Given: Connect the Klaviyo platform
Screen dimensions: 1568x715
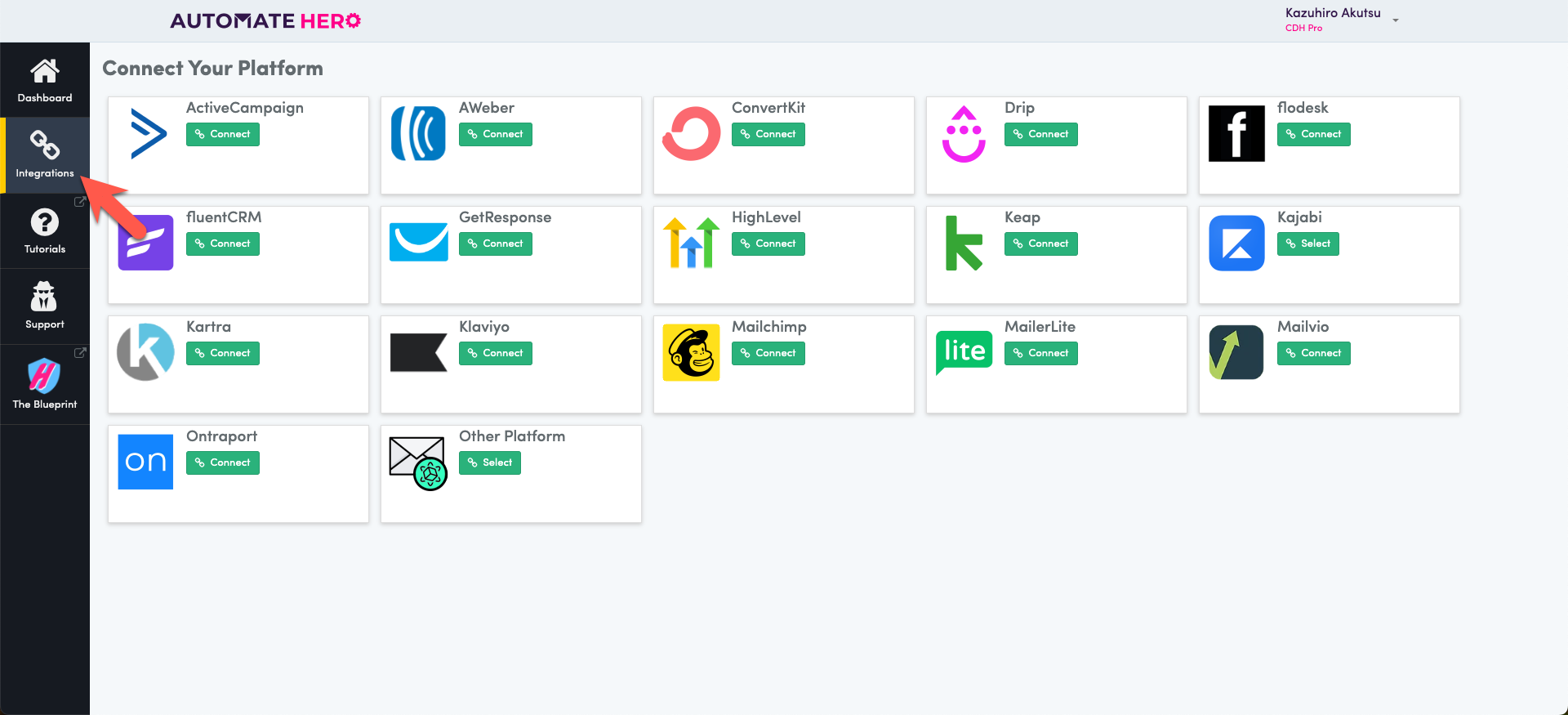Looking at the screenshot, I should pyautogui.click(x=496, y=353).
